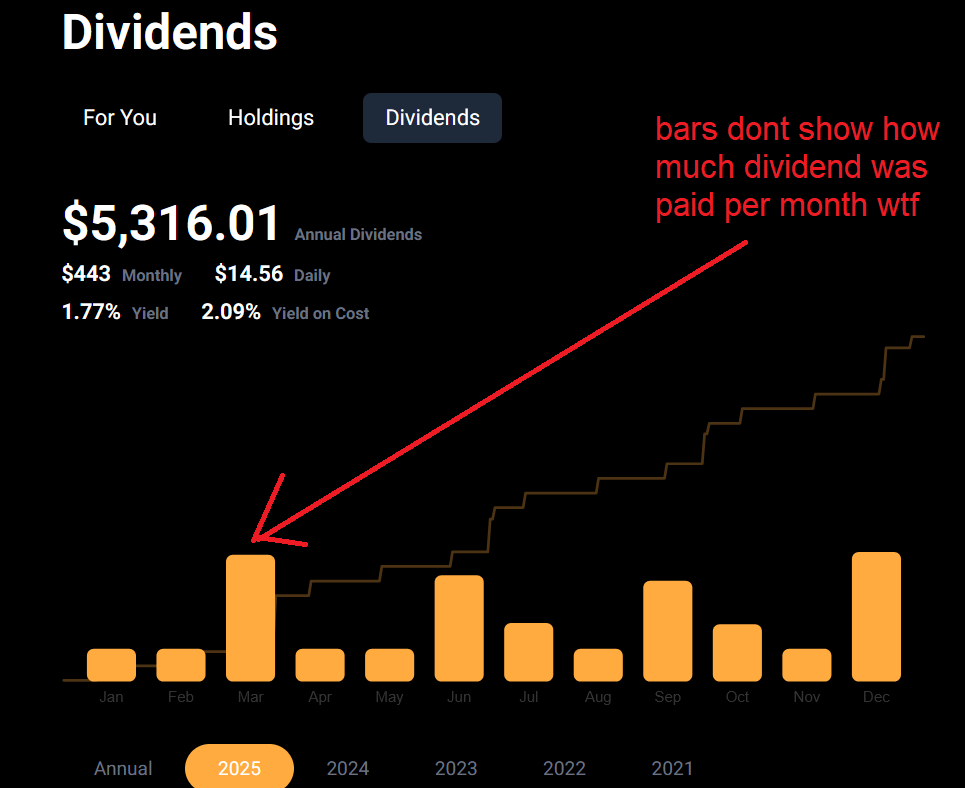Select the June dividend bar

[x=459, y=628]
